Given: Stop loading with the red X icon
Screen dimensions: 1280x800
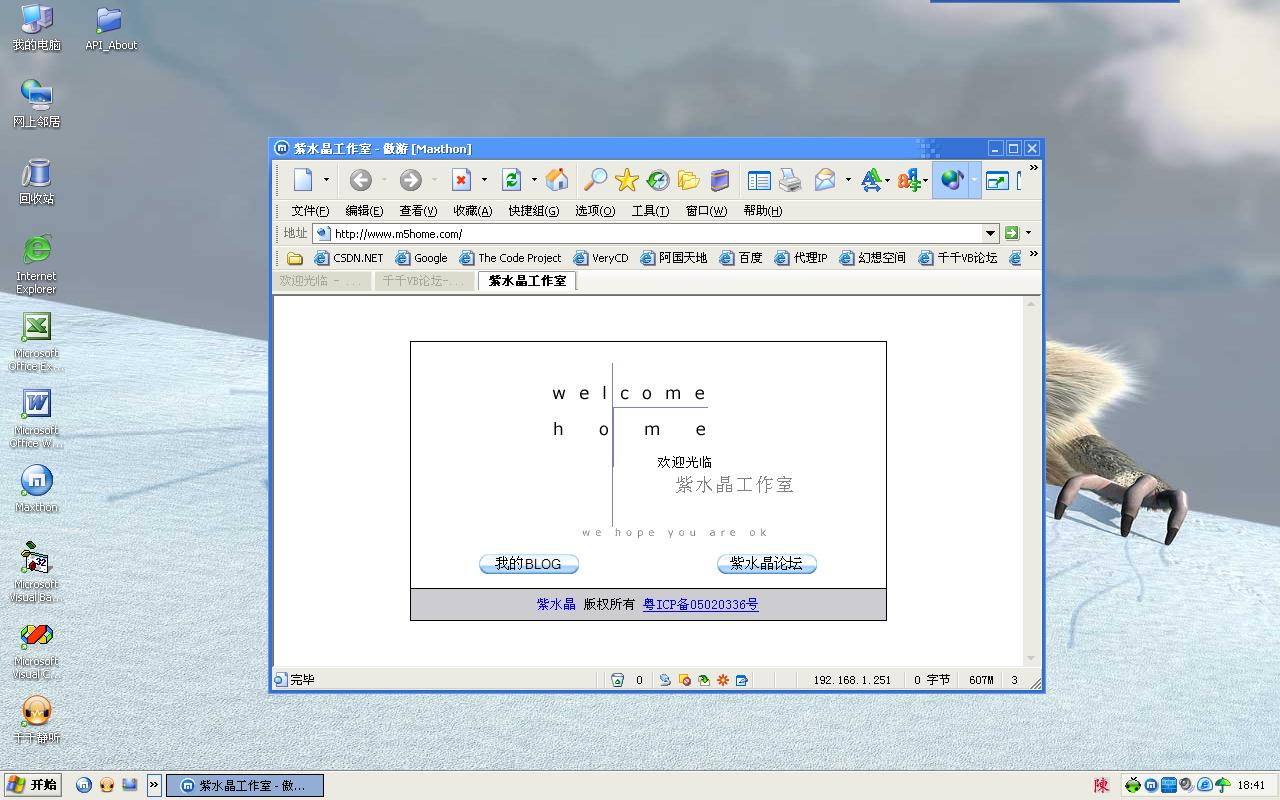Looking at the screenshot, I should pos(461,180).
